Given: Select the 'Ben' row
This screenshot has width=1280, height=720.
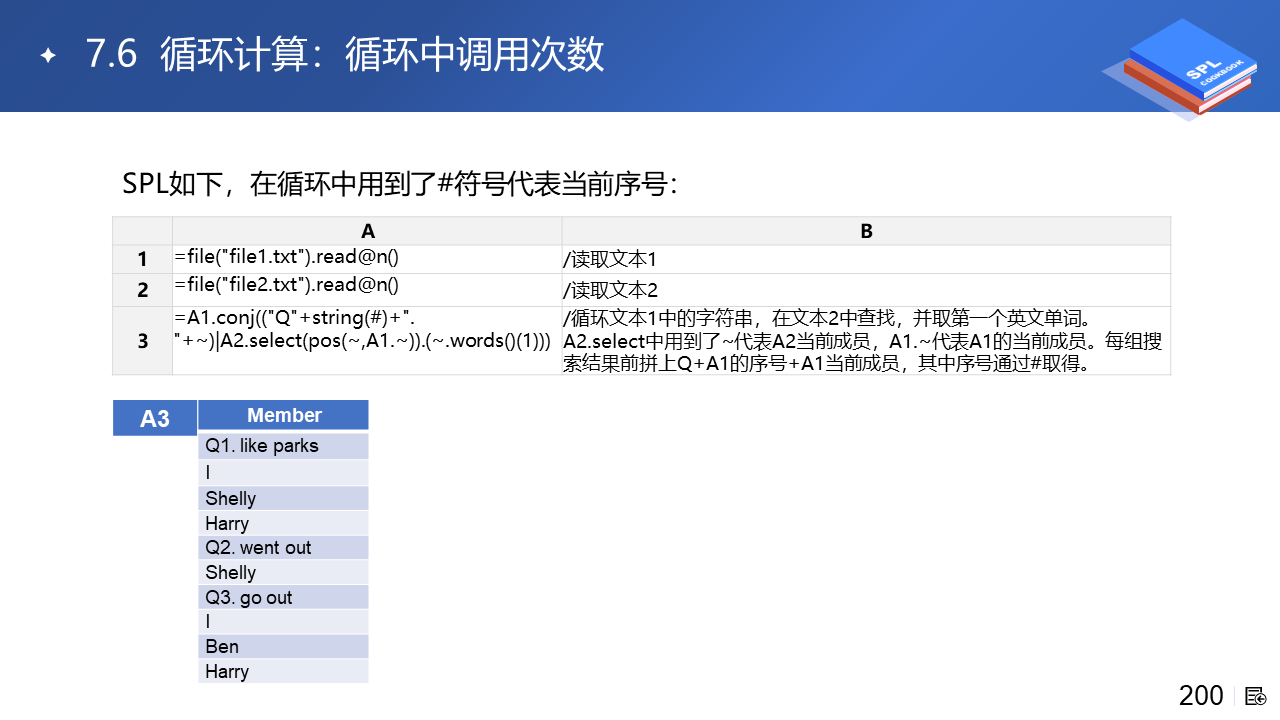Looking at the screenshot, I should (284, 646).
